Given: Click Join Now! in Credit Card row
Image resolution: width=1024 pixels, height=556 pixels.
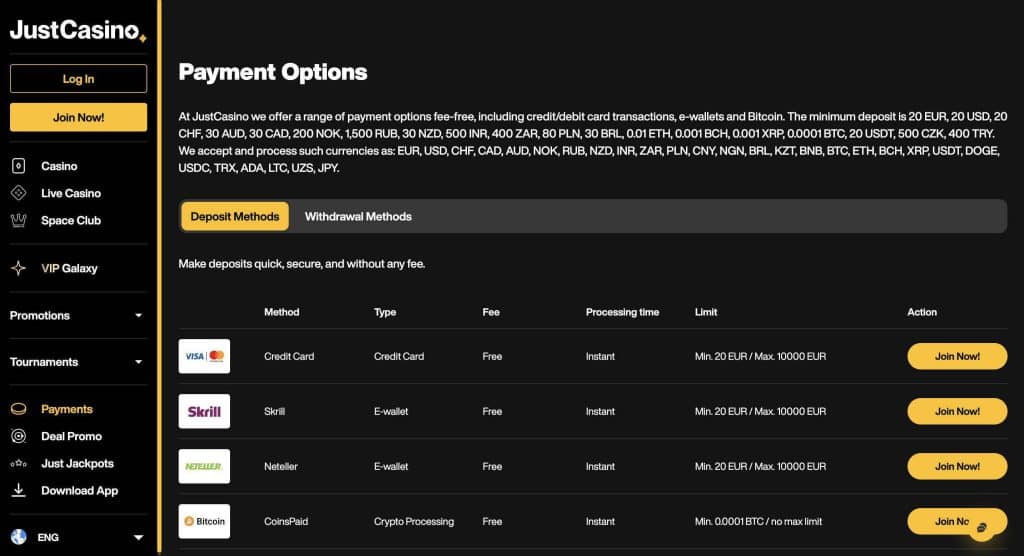Looking at the screenshot, I should click(x=957, y=356).
